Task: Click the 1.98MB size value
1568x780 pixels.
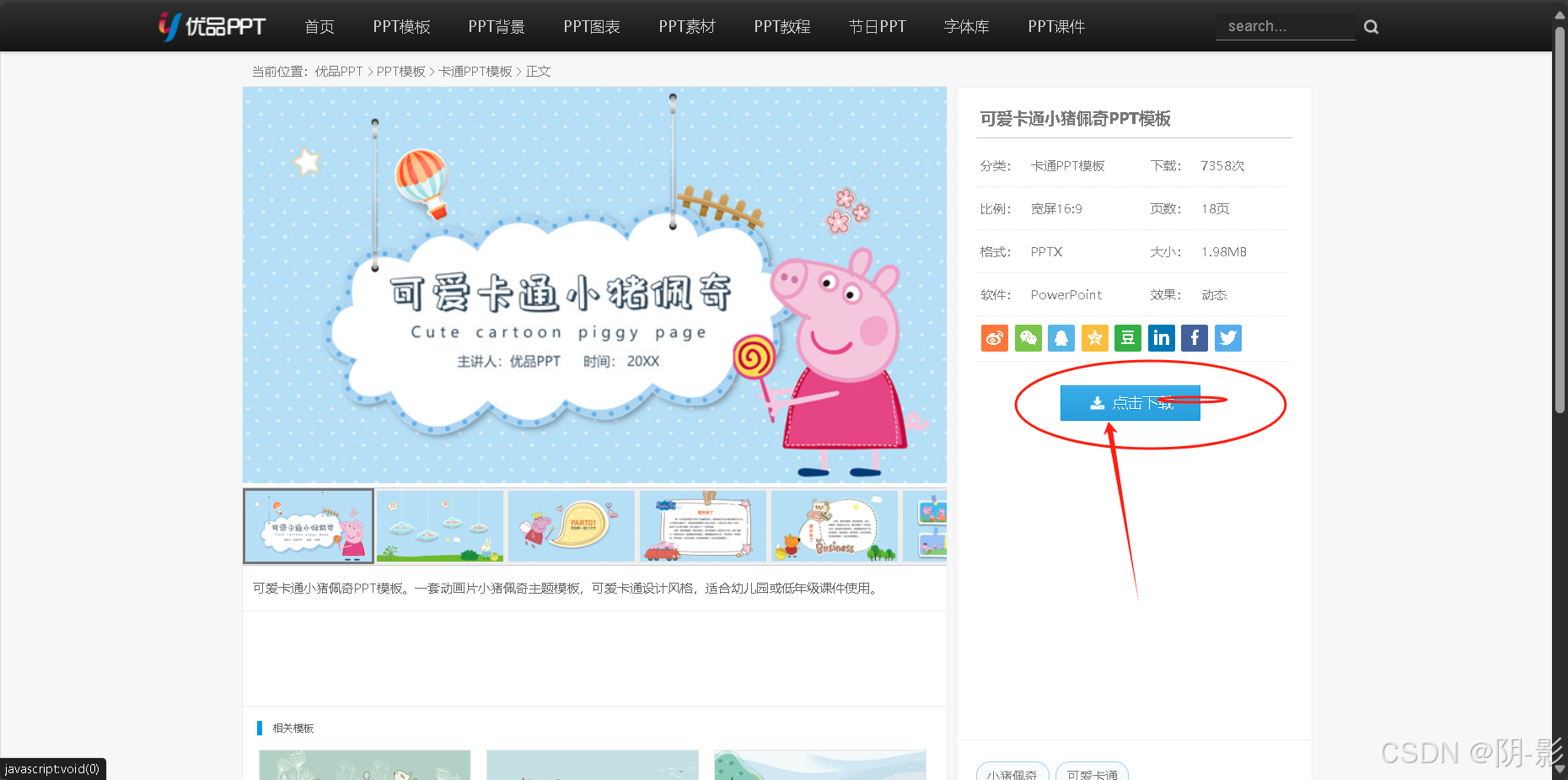Action: tap(1224, 252)
